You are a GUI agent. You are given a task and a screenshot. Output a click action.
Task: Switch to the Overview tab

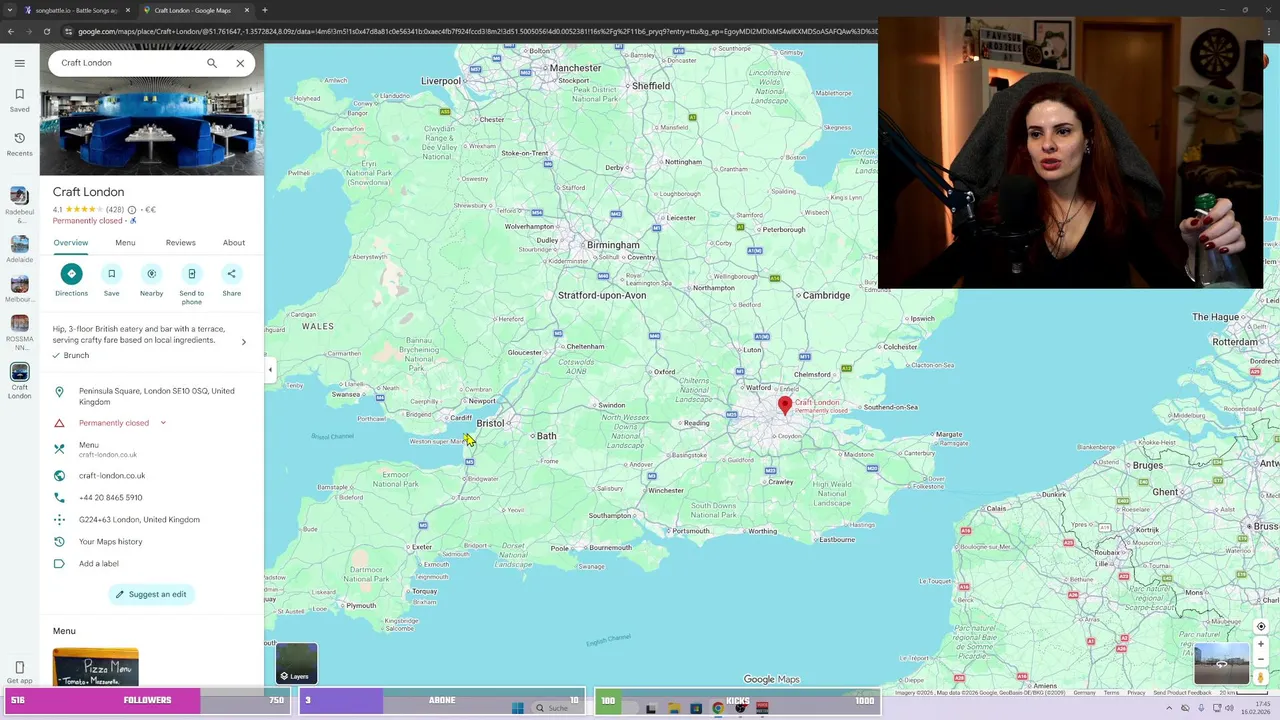tap(71, 242)
